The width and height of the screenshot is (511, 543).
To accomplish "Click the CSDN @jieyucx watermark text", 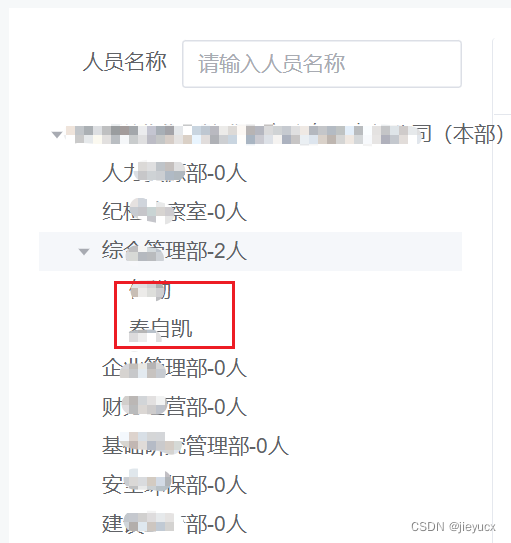I will tap(453, 527).
